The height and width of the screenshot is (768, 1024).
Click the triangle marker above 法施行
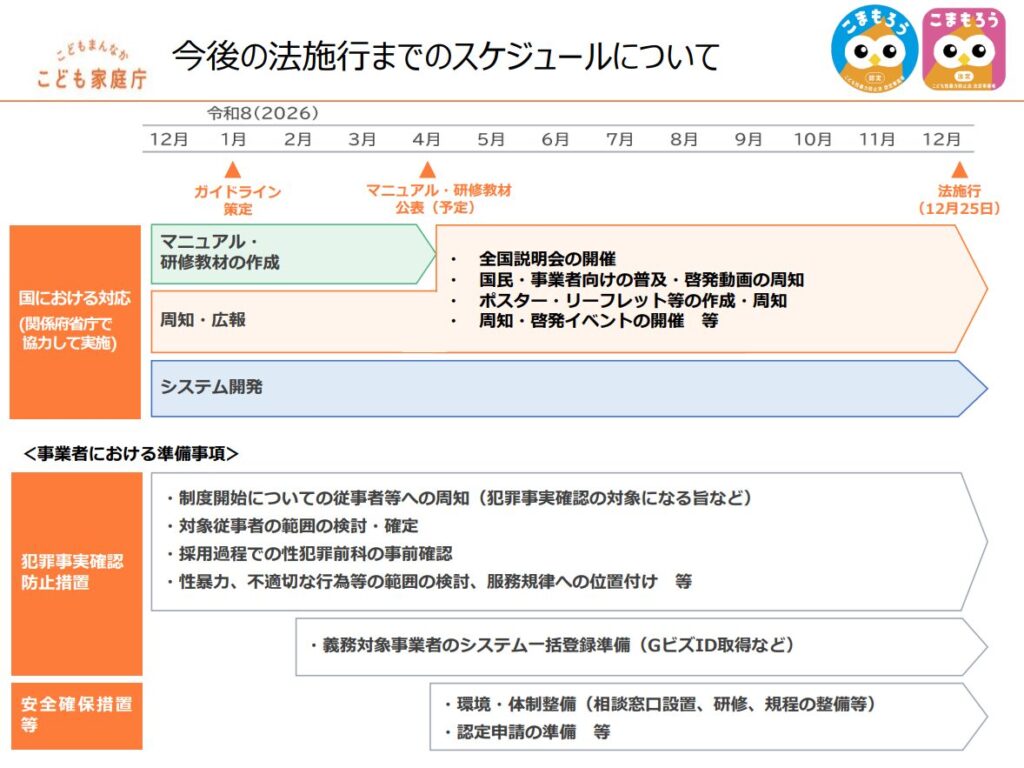point(959,170)
